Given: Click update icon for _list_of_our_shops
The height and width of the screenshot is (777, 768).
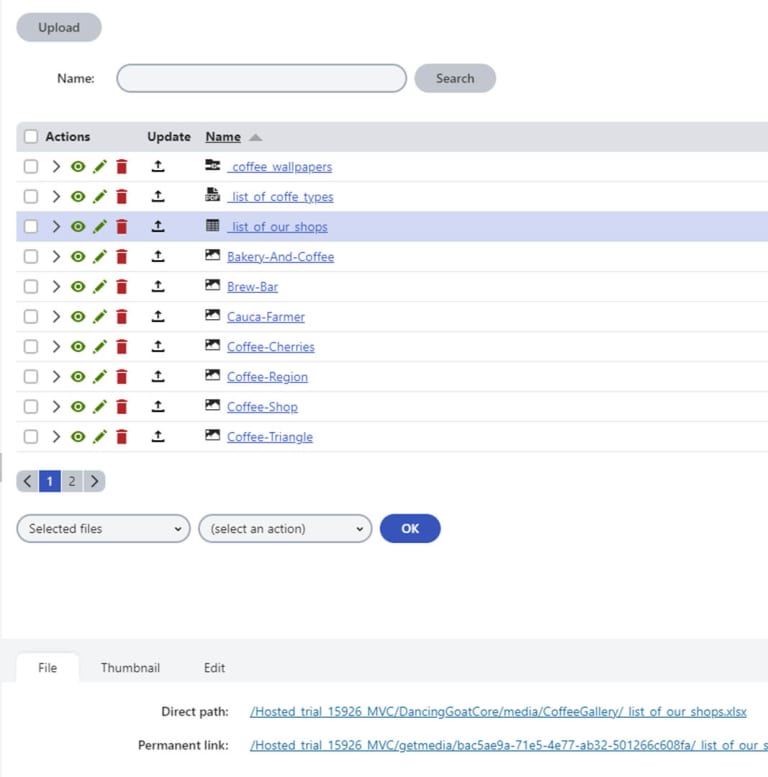Looking at the screenshot, I should pos(158,226).
